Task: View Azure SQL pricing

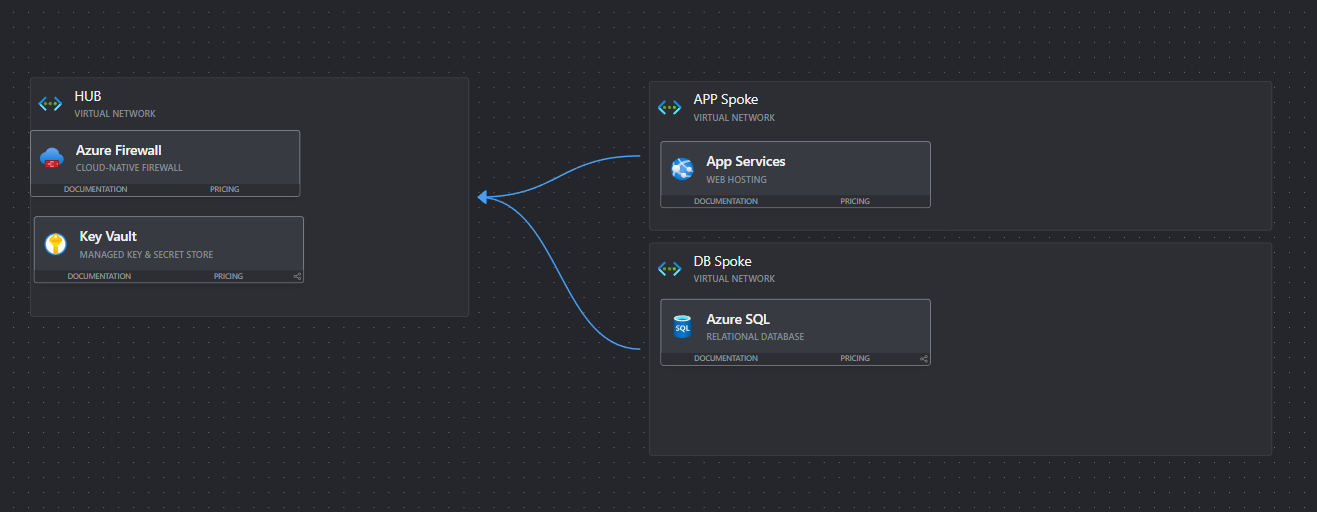Action: (854, 358)
